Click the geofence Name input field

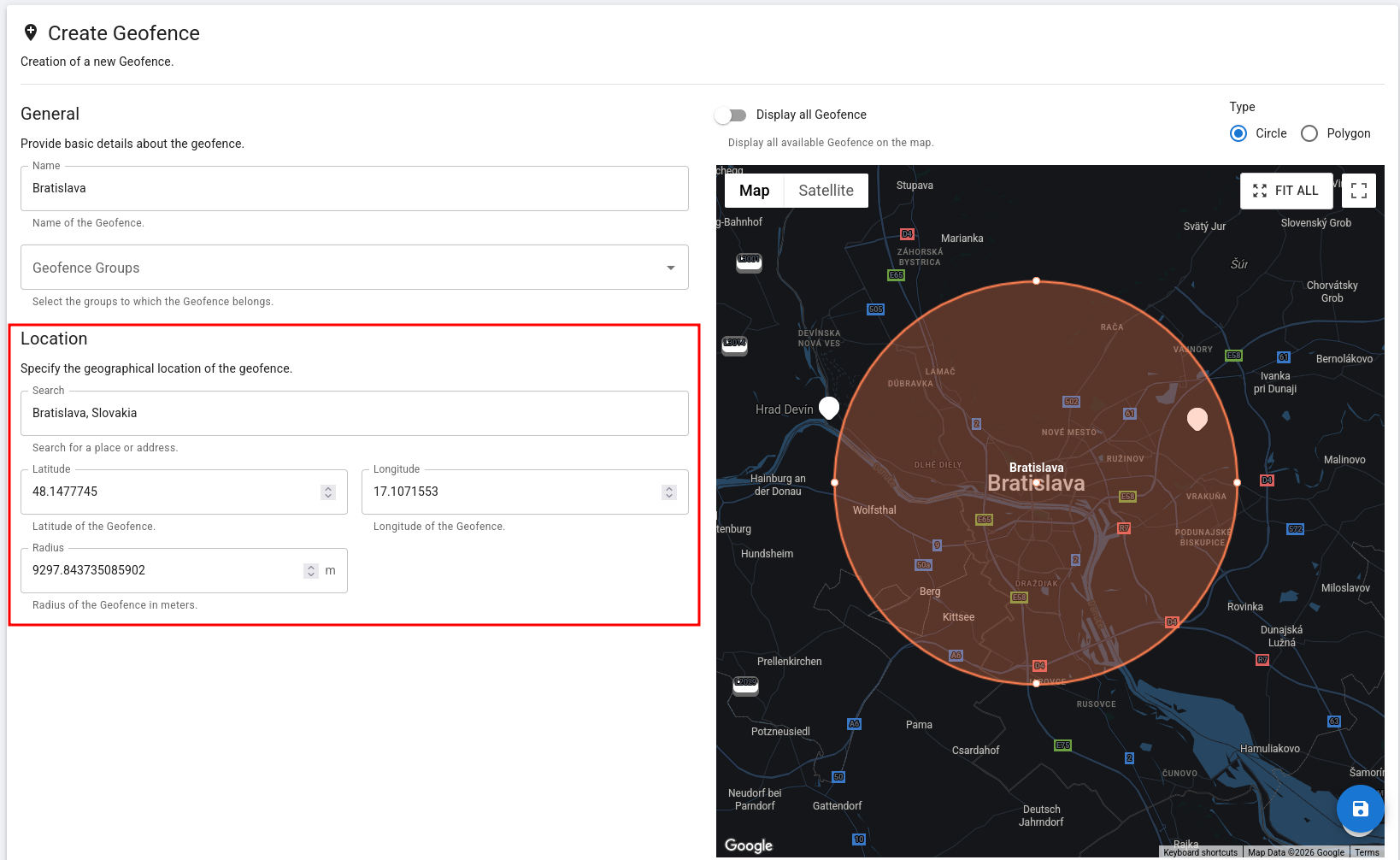[354, 189]
